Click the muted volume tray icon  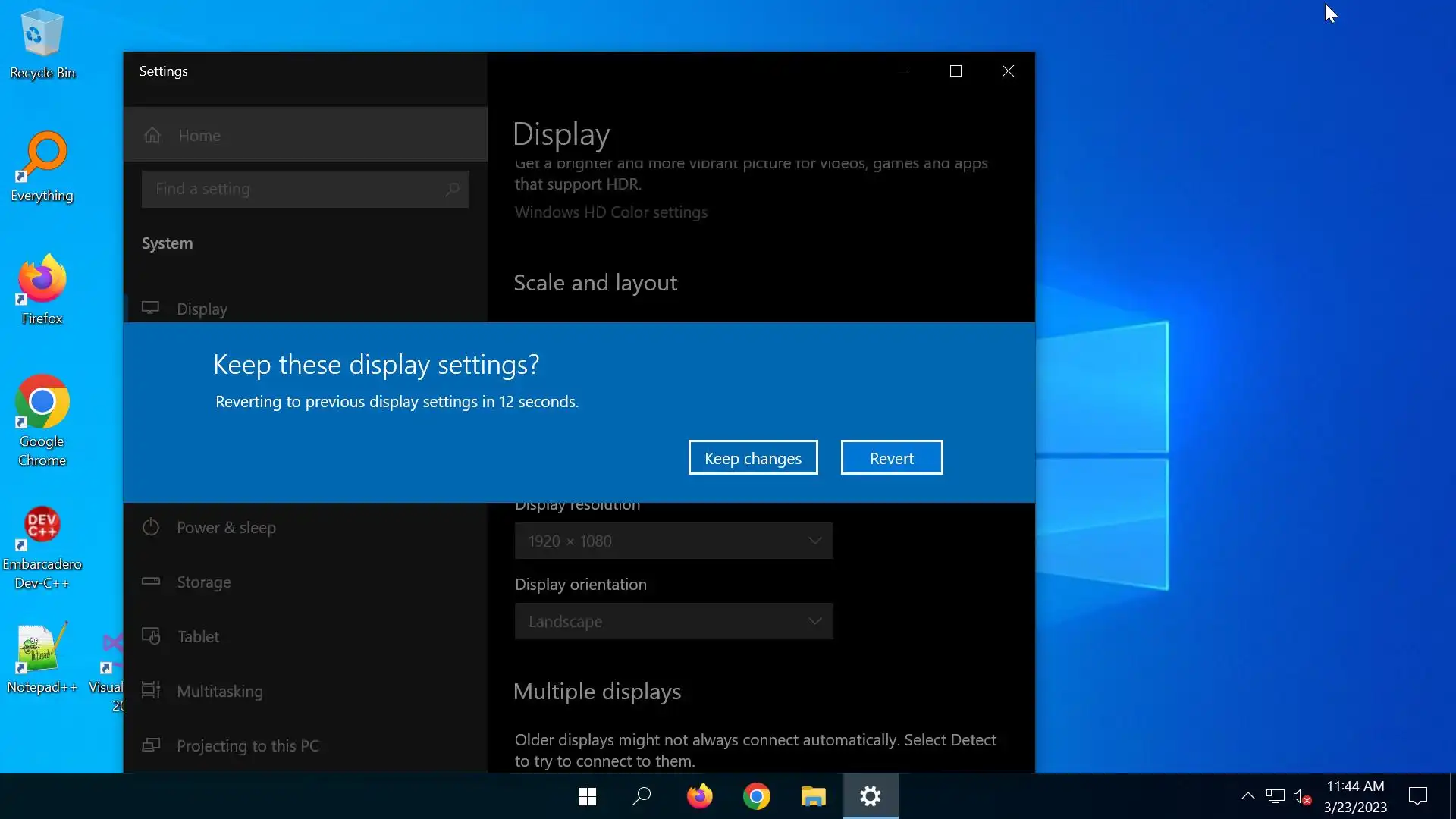coord(1301,797)
